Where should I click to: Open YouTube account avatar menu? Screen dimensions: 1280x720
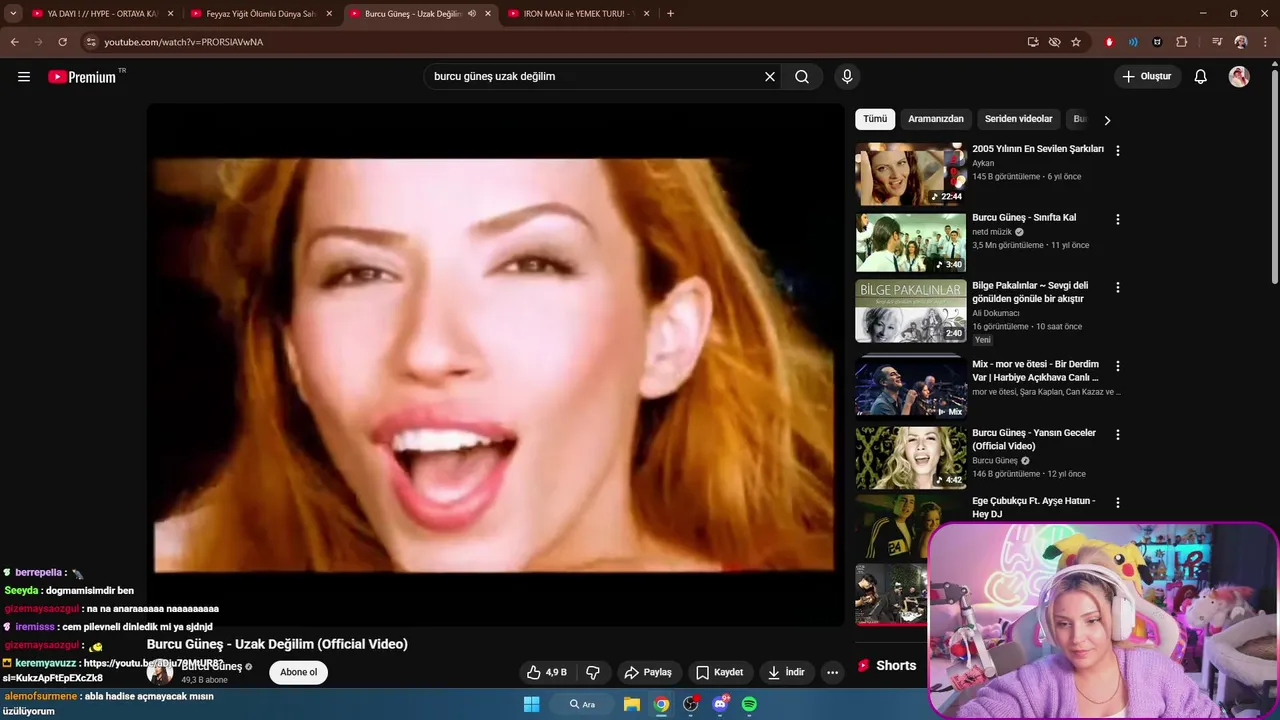(1239, 77)
